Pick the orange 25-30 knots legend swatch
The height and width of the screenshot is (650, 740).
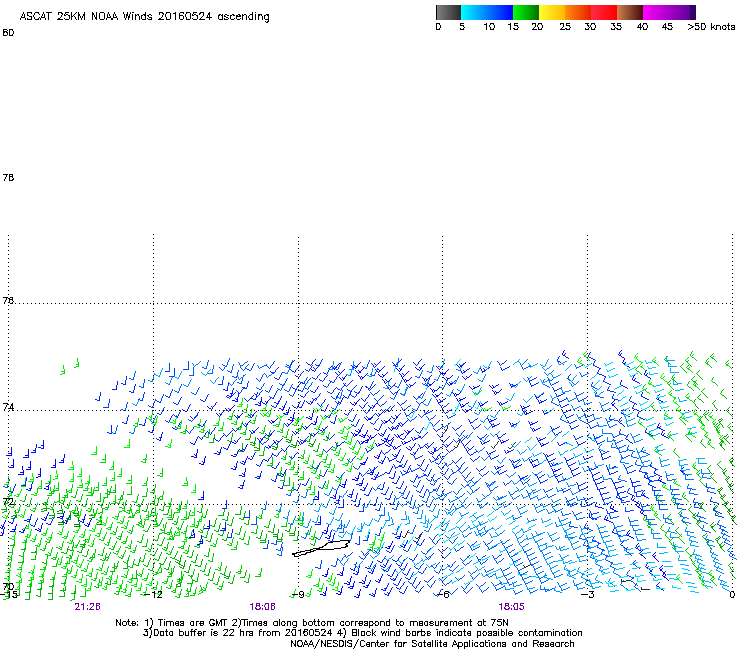click(578, 12)
